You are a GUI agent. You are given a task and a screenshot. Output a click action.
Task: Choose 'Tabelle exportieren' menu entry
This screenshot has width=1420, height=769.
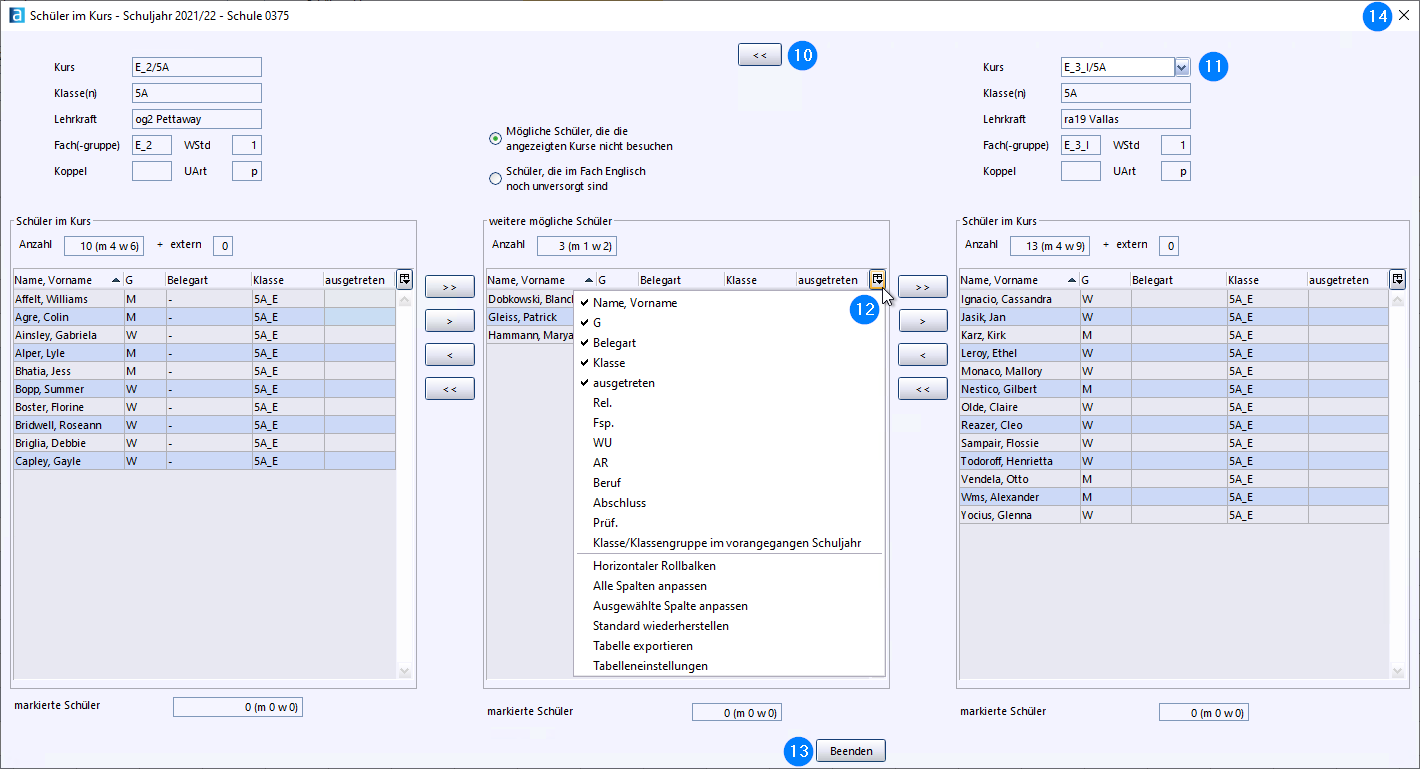point(729,646)
